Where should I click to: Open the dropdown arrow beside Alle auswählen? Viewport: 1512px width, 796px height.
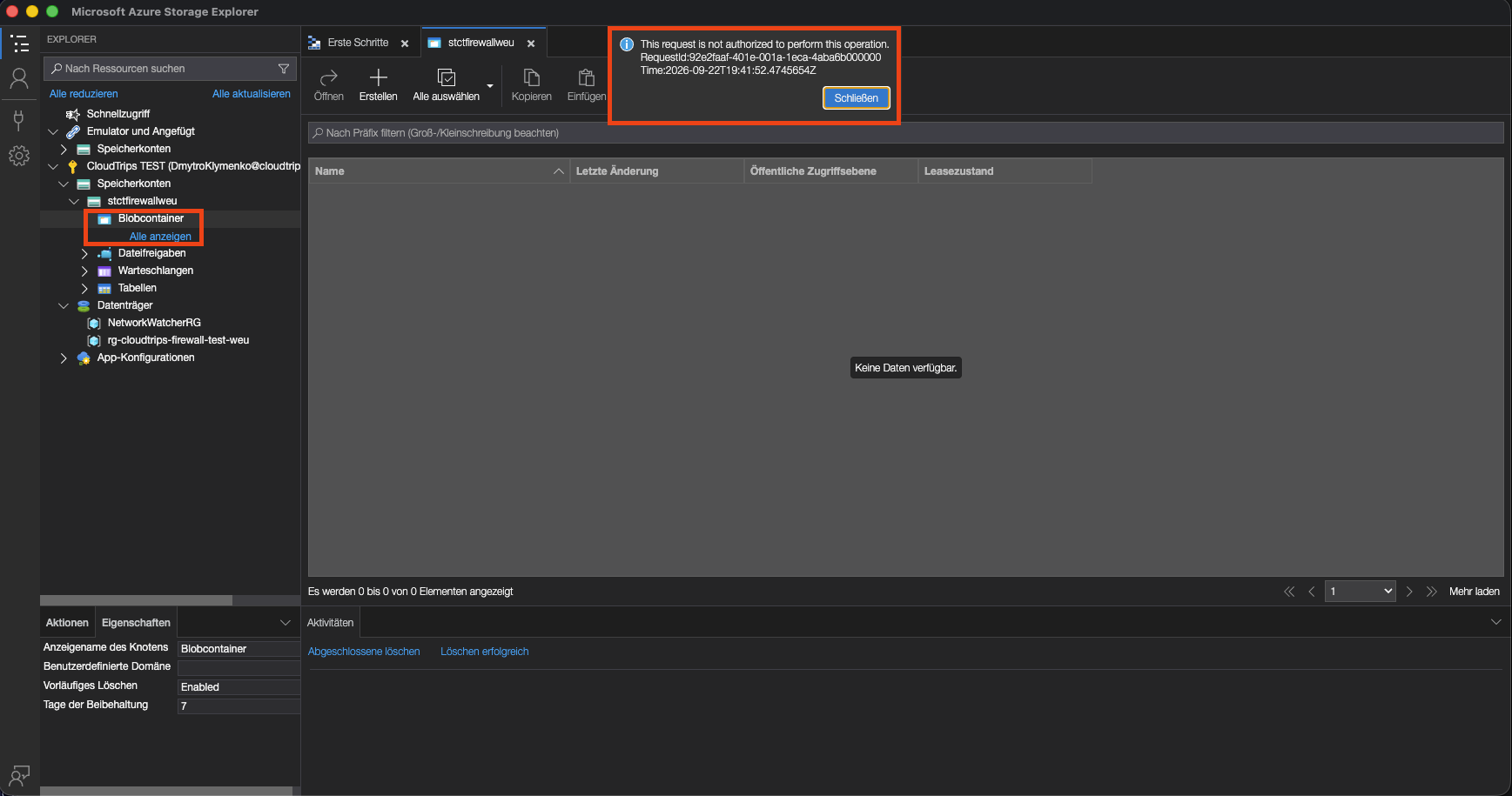pyautogui.click(x=490, y=85)
